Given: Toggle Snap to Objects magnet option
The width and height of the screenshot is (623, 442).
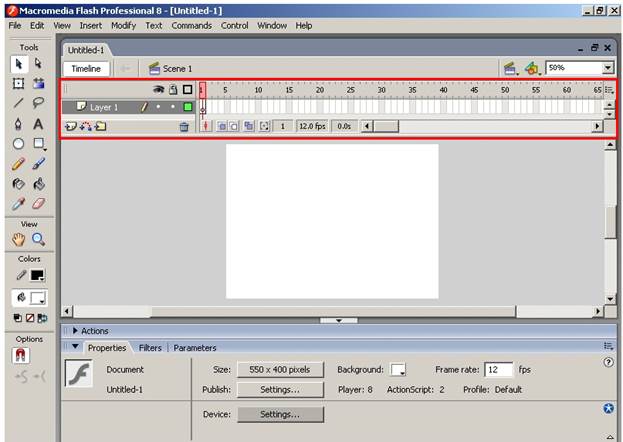Looking at the screenshot, I should 21,355.
